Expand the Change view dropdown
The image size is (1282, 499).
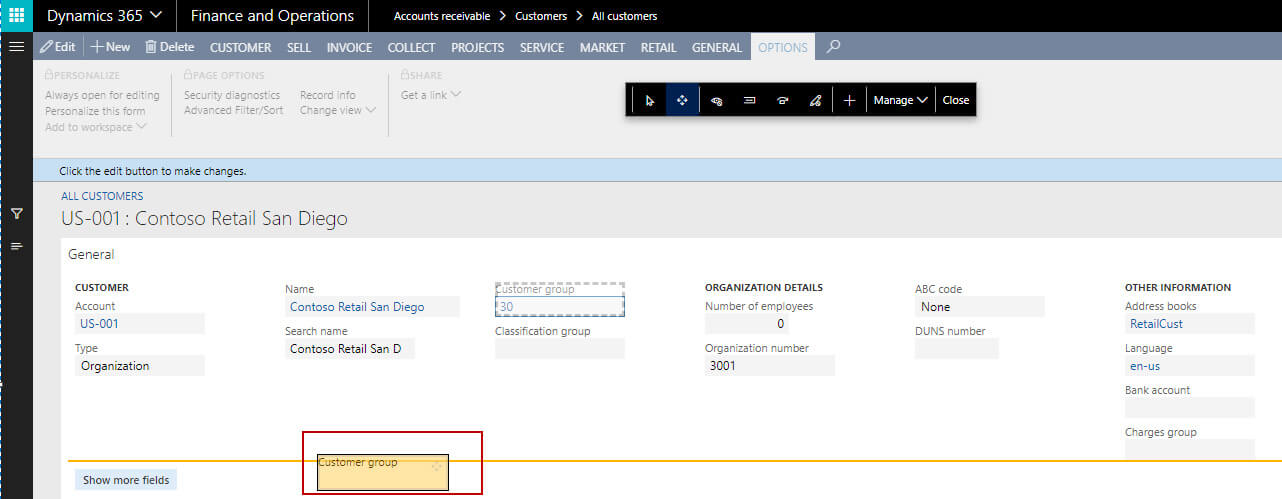coord(337,110)
